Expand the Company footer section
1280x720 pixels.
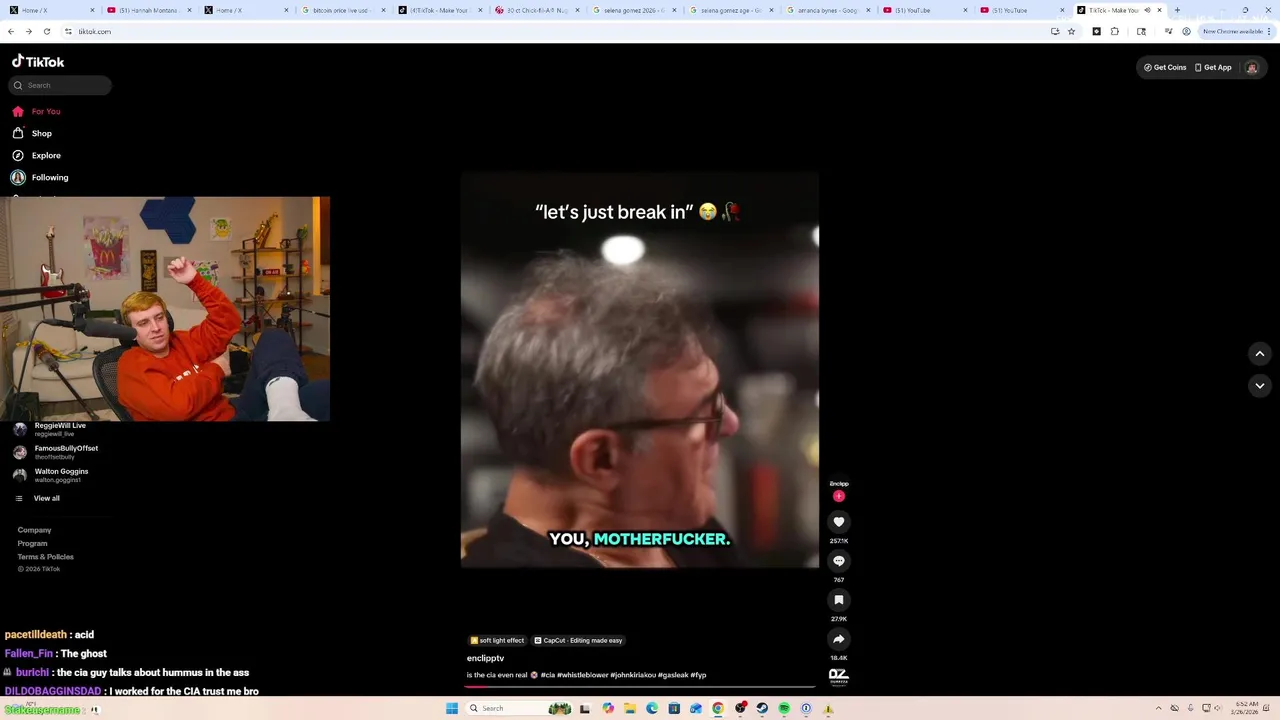pos(34,530)
